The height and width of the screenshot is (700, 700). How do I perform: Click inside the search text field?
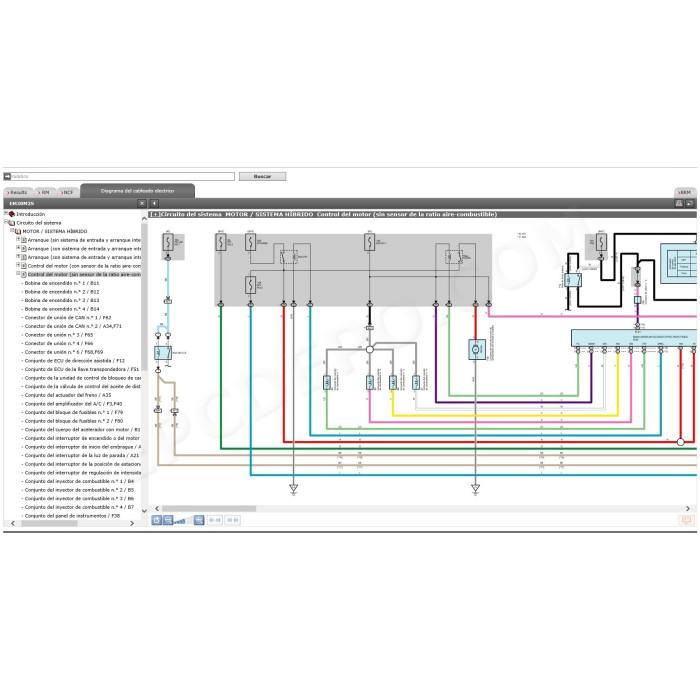(122, 177)
